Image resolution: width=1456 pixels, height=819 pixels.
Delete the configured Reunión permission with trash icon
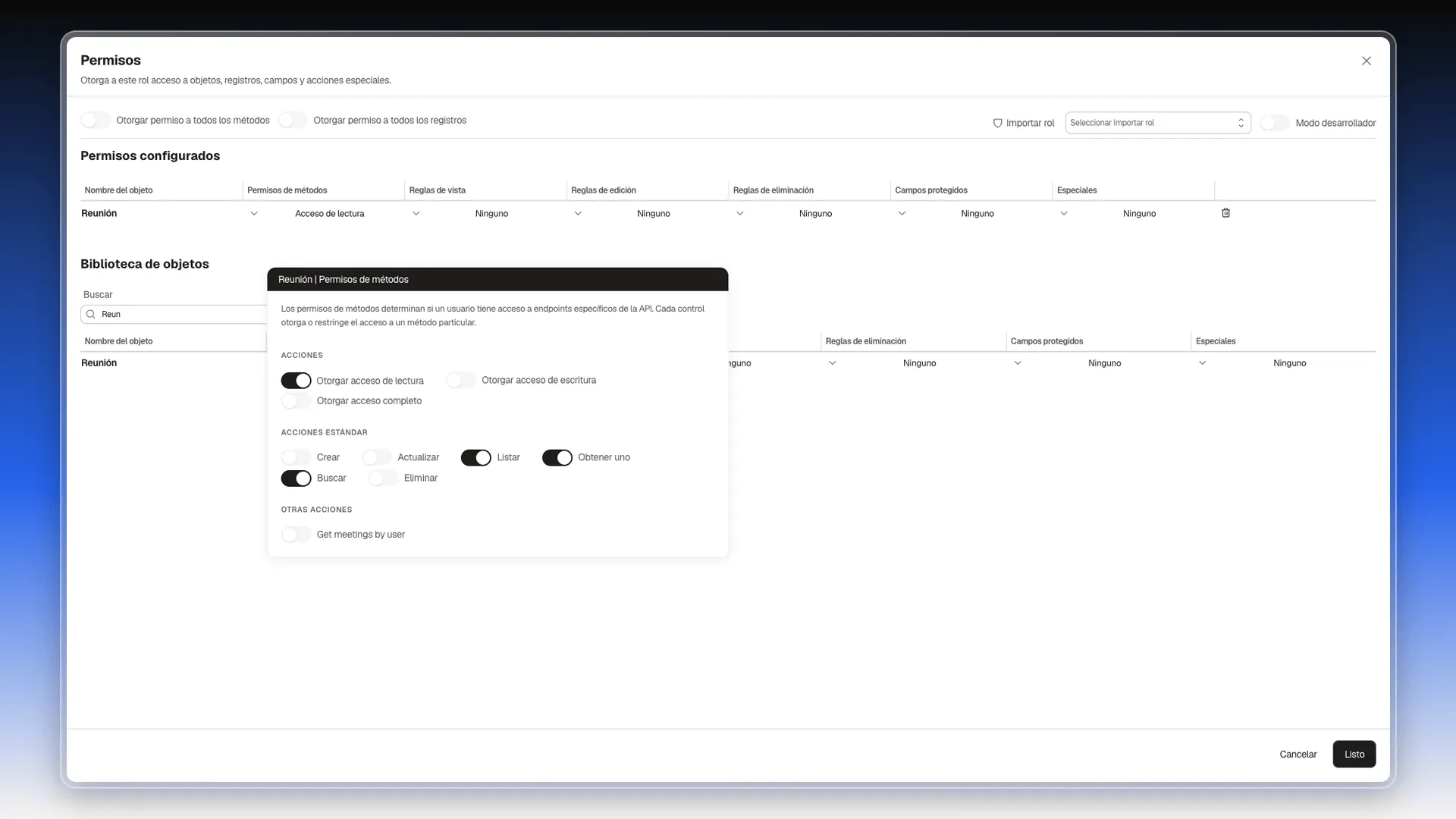1225,213
